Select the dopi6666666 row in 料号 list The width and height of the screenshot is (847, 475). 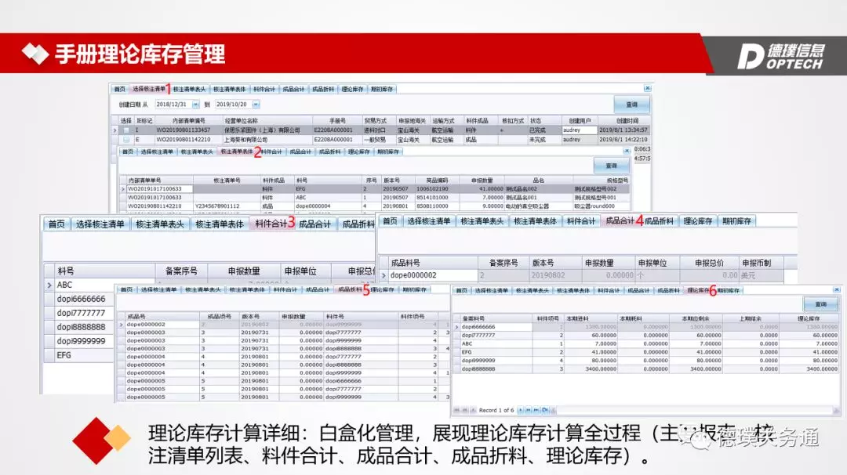tap(80, 298)
